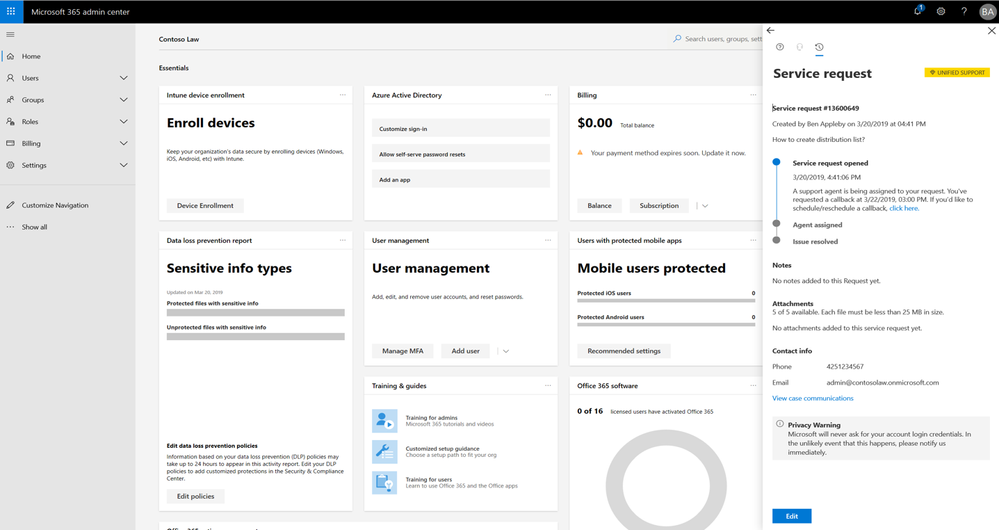
Task: Click the Unified Support badge
Action: coord(957,73)
